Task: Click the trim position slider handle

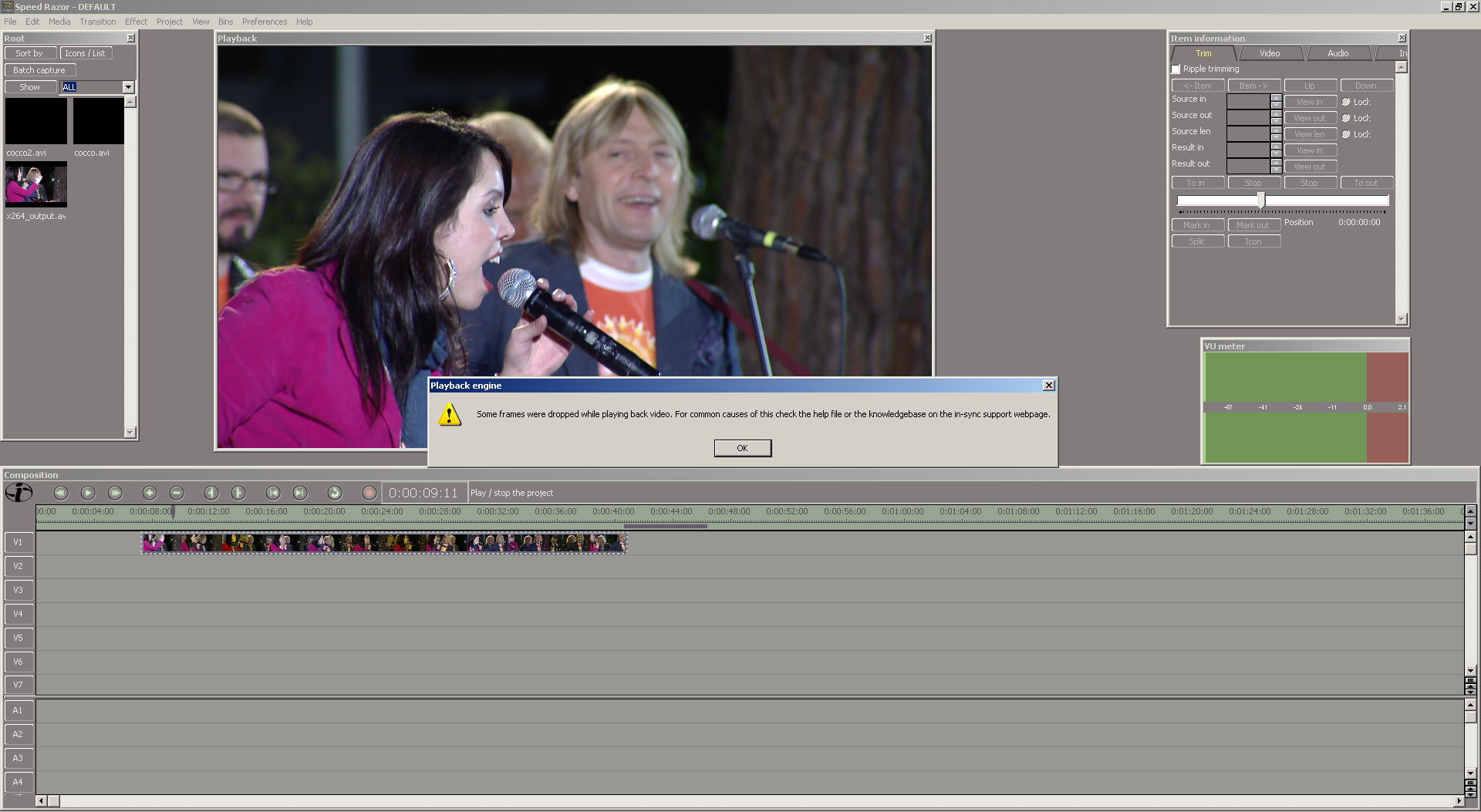Action: 1261,200
